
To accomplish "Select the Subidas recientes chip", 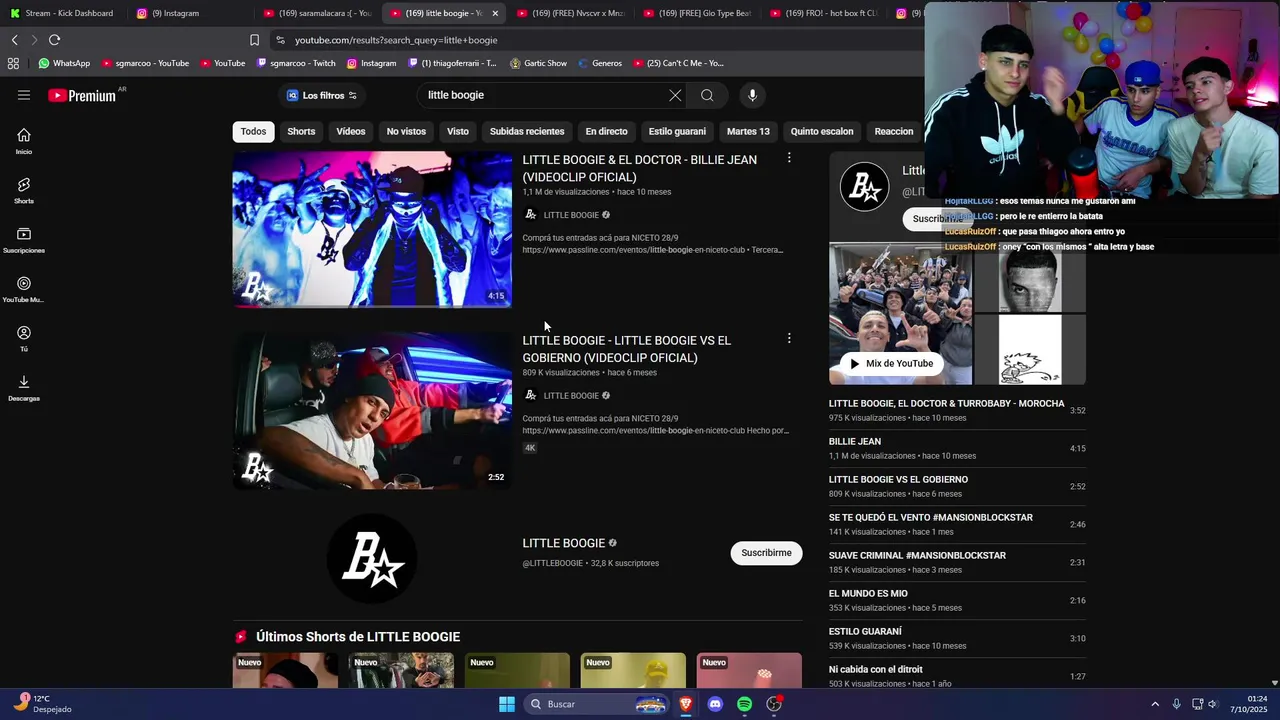I will point(527,131).
